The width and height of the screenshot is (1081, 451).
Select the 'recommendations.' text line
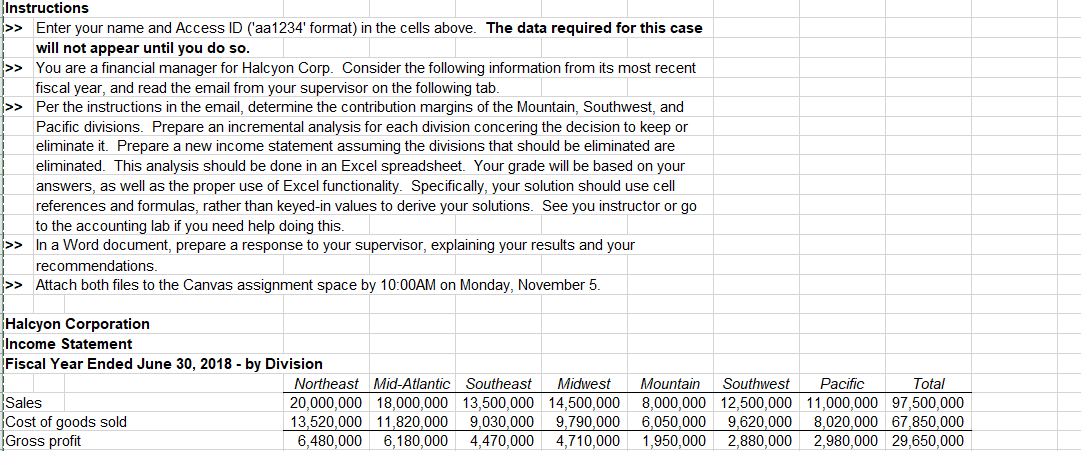[97, 265]
